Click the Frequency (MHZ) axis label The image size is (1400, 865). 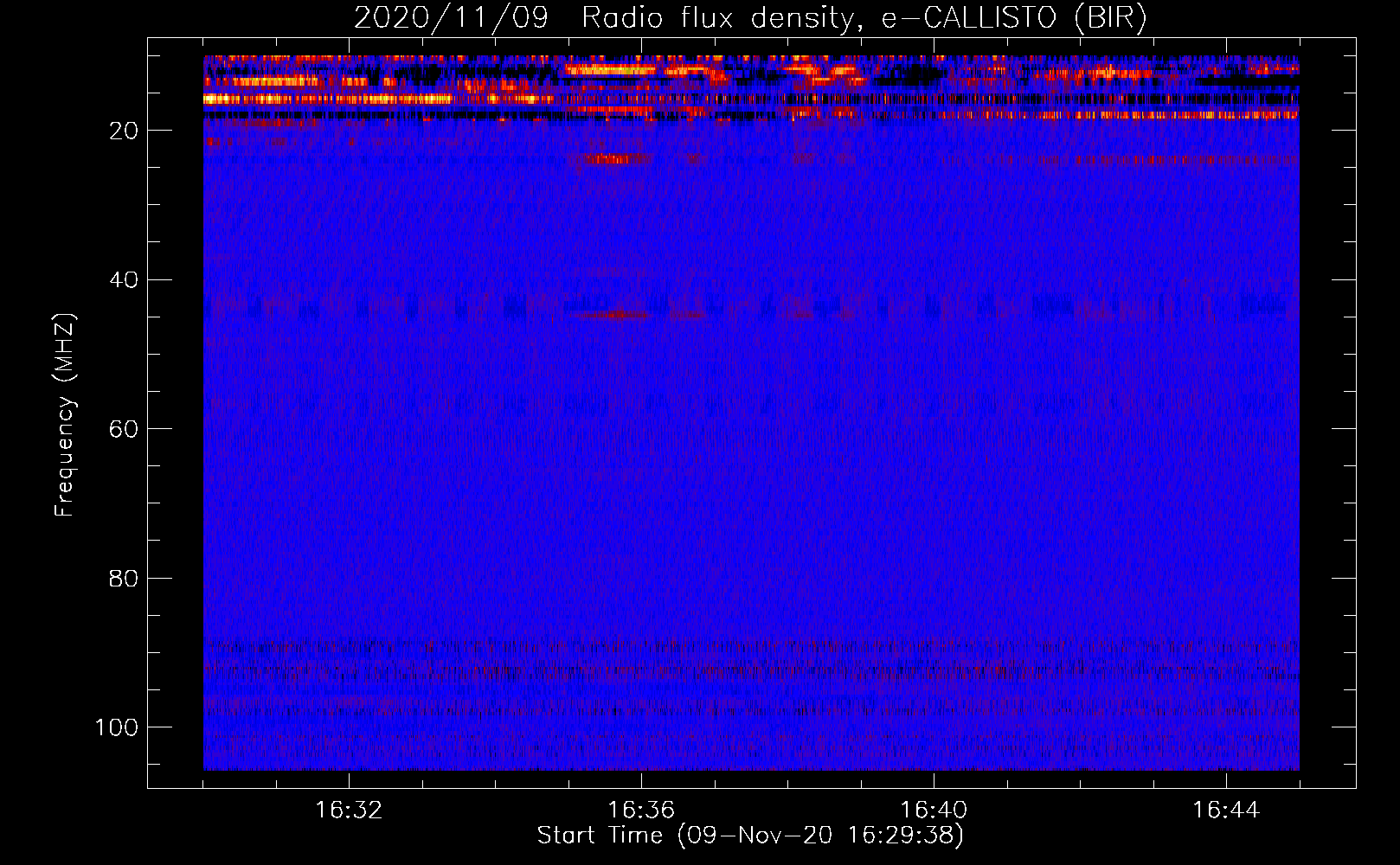[x=65, y=414]
